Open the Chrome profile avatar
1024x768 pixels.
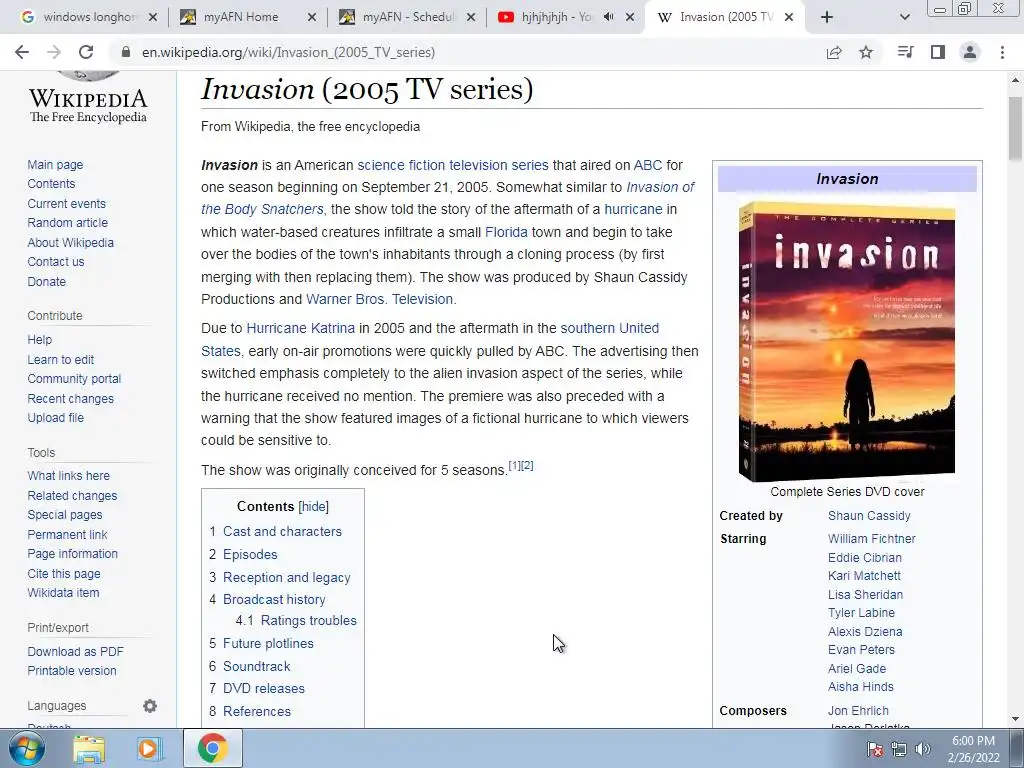[x=970, y=52]
